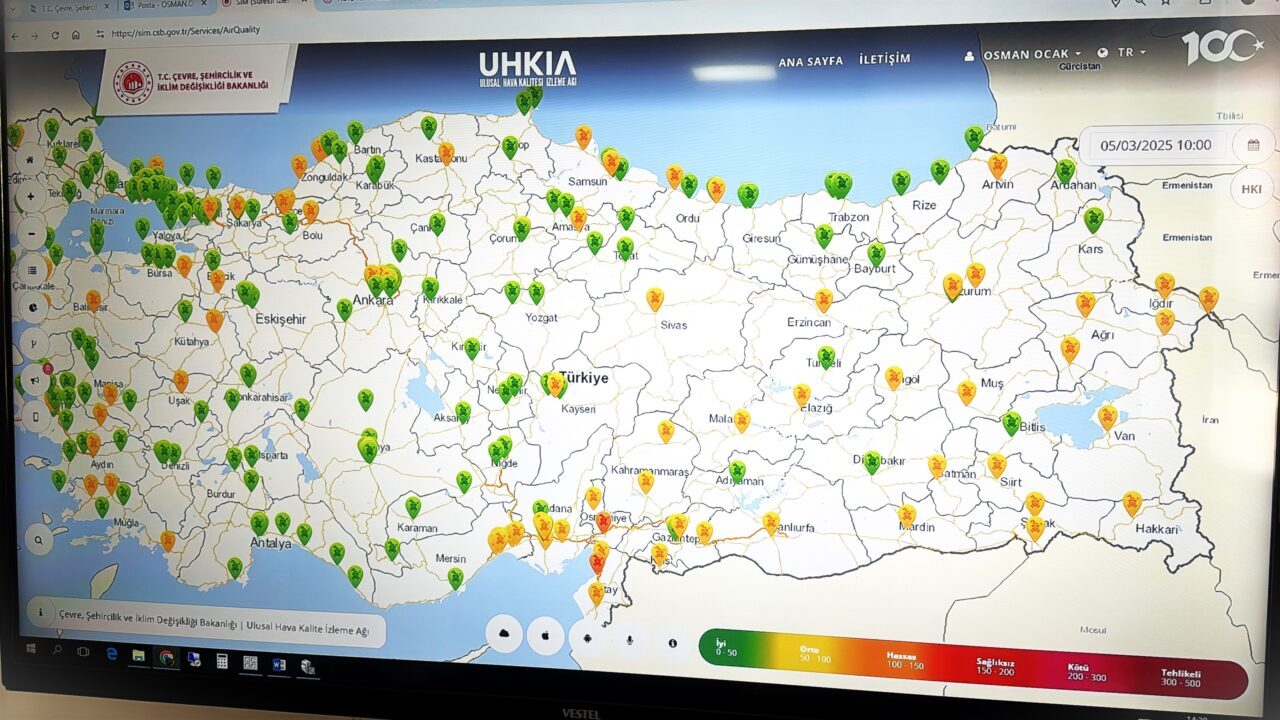This screenshot has height=720, width=1280.
Task: Zoom out with the minus button
Action: coord(31,233)
